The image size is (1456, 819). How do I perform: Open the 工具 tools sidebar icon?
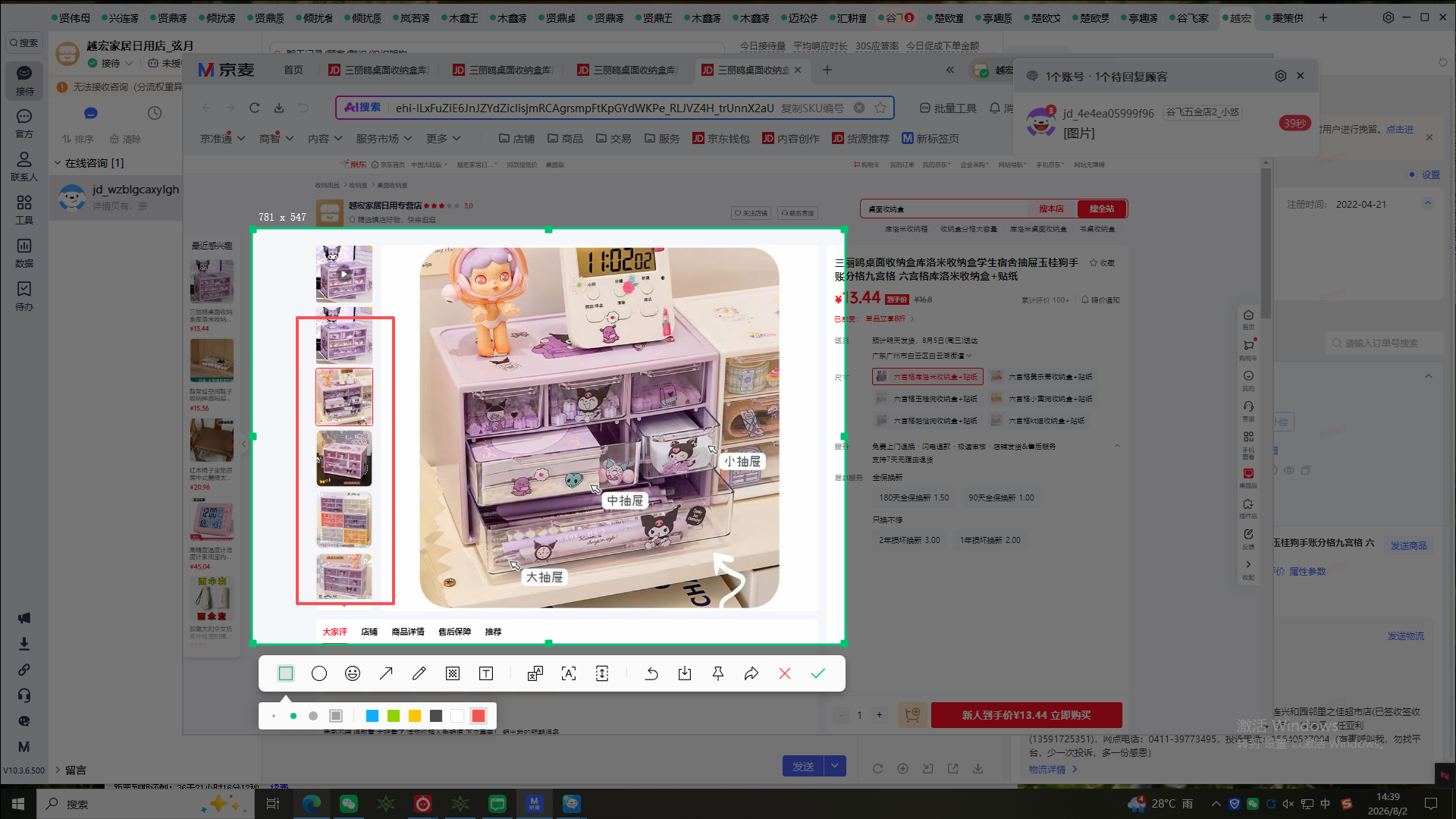(24, 210)
